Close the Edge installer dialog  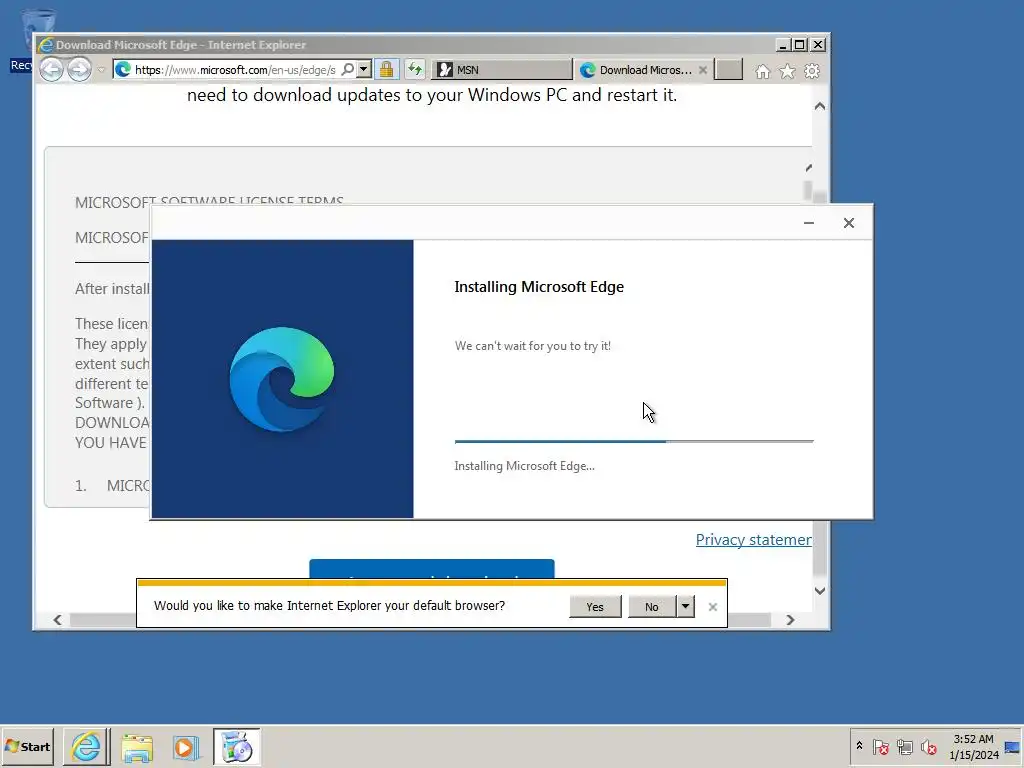pyautogui.click(x=848, y=223)
